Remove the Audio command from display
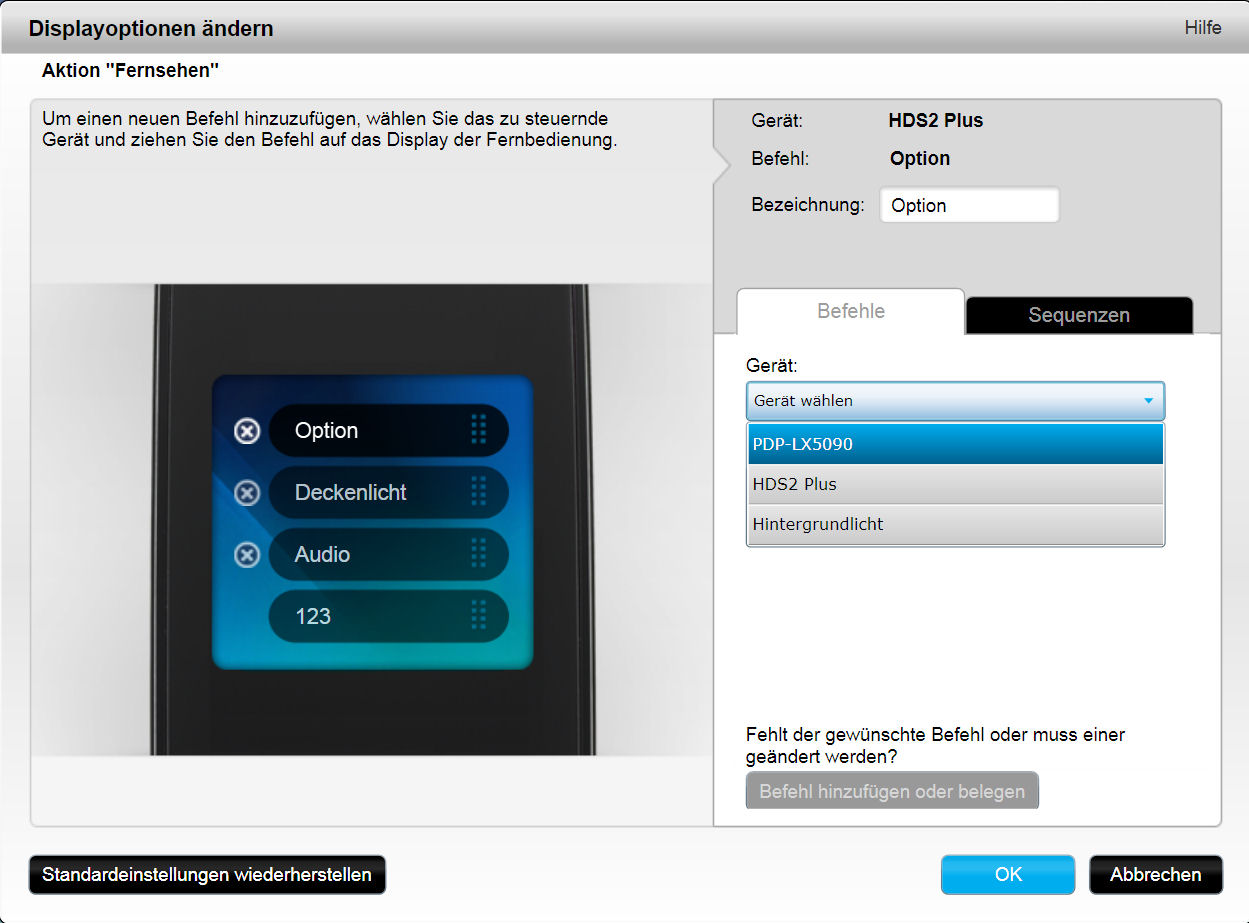The width and height of the screenshot is (1249, 923). point(247,555)
